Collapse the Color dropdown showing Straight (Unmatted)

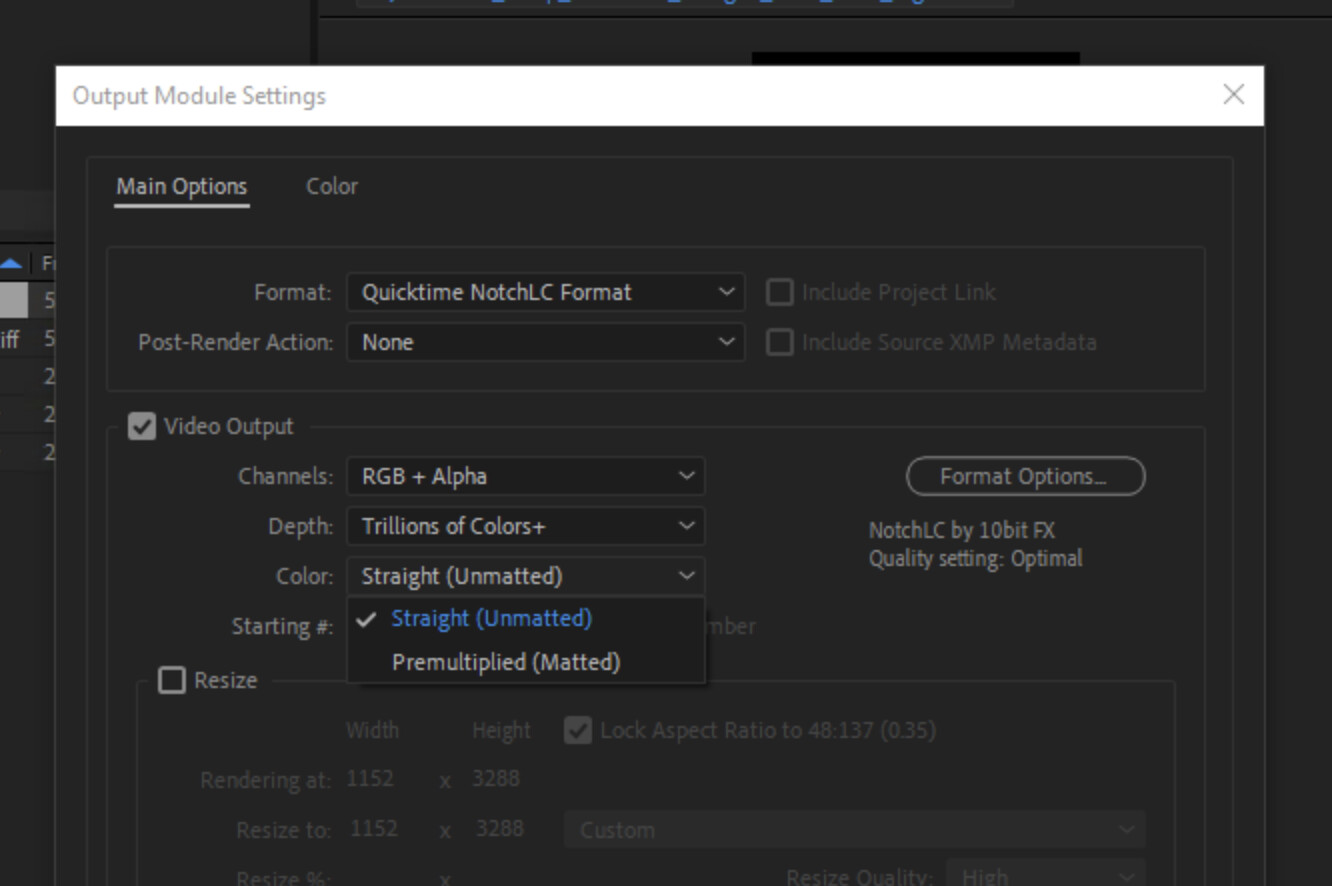(526, 576)
